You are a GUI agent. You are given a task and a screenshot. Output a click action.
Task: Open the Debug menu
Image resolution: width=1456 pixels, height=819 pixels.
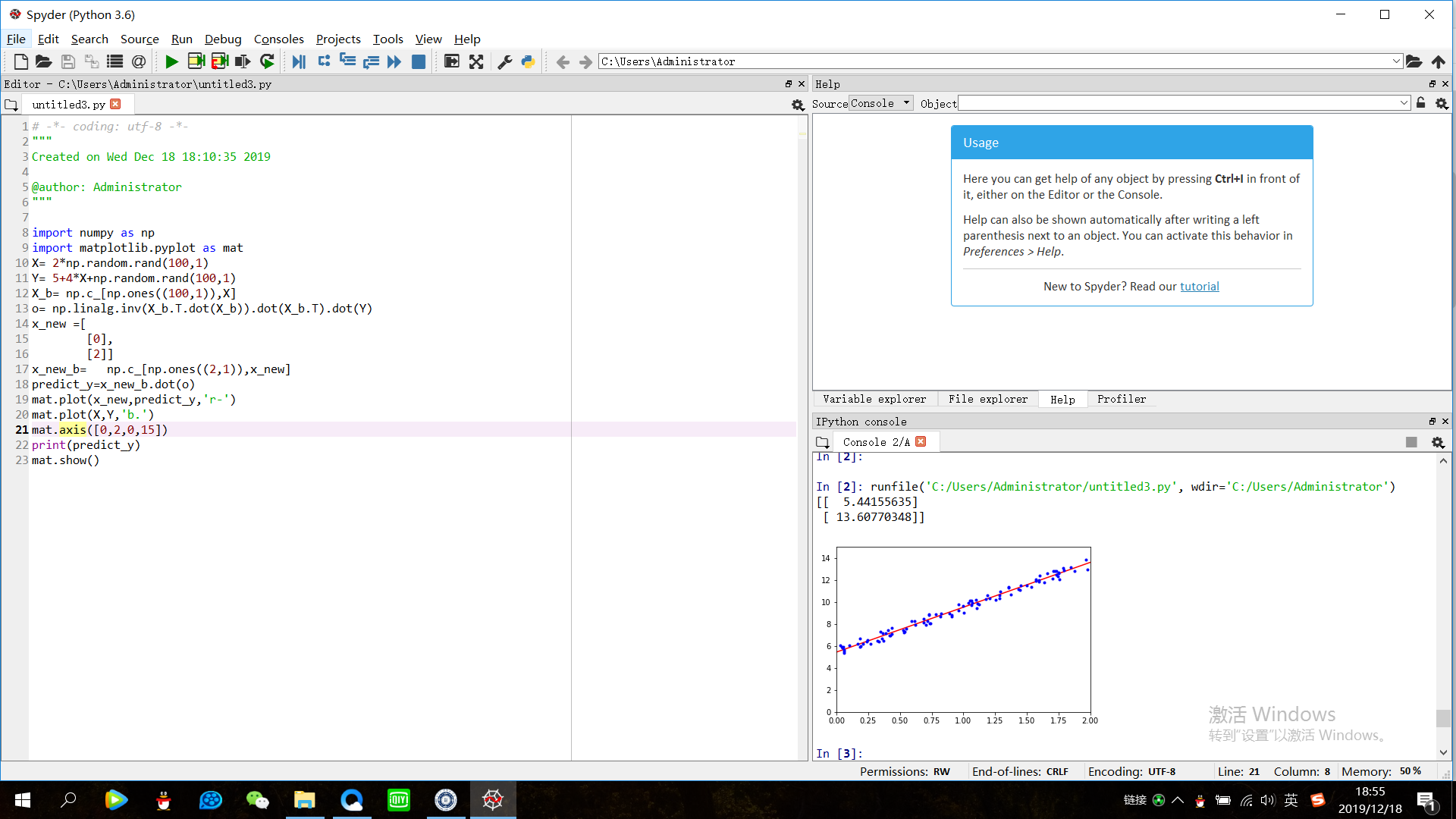(223, 39)
